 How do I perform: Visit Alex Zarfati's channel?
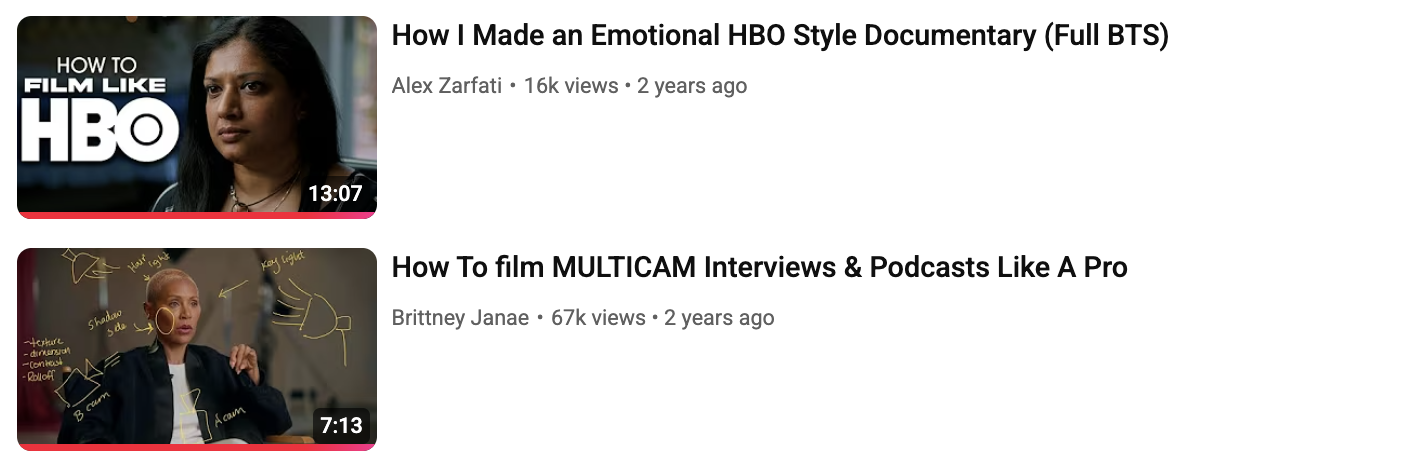(446, 86)
